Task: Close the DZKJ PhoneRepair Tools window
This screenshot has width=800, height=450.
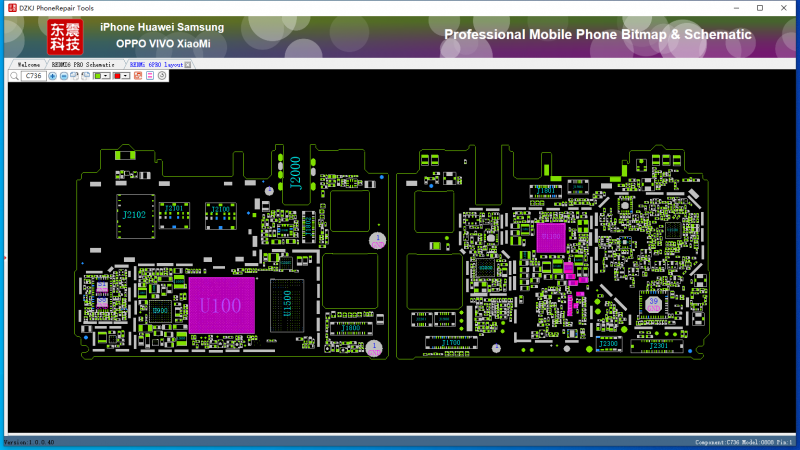Action: [784, 8]
